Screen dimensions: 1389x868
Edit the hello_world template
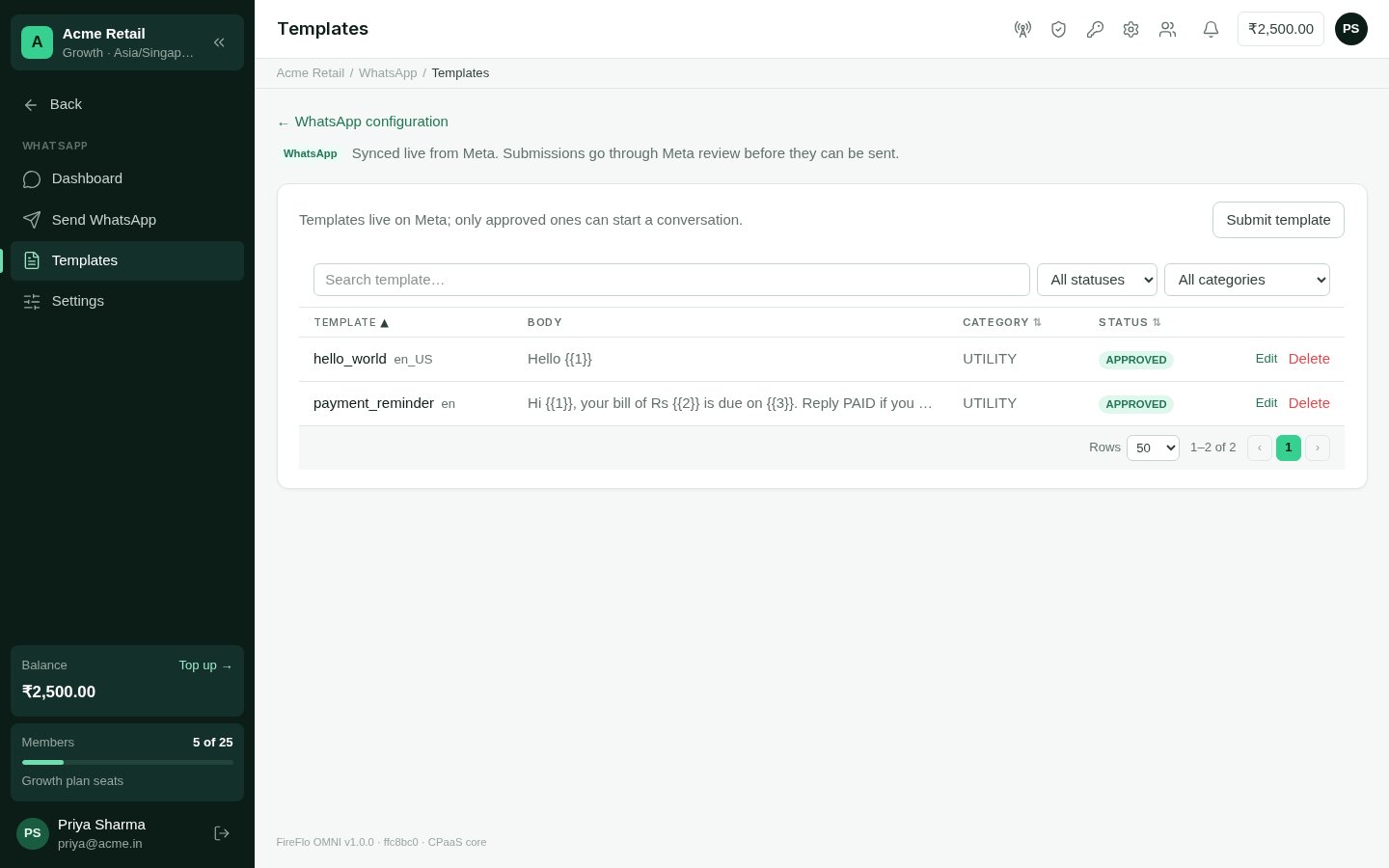tap(1266, 359)
